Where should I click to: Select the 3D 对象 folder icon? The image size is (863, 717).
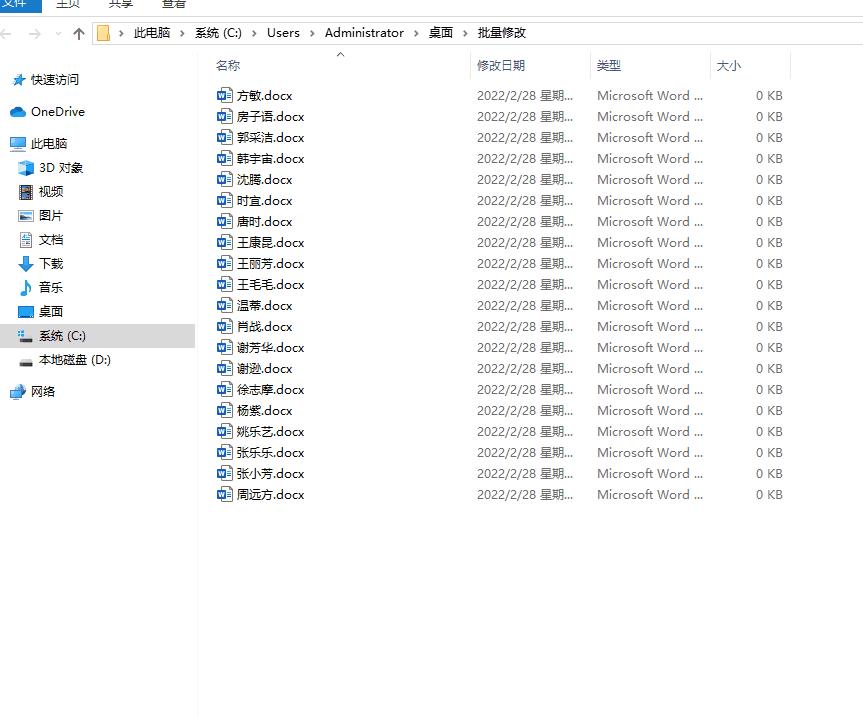26,168
